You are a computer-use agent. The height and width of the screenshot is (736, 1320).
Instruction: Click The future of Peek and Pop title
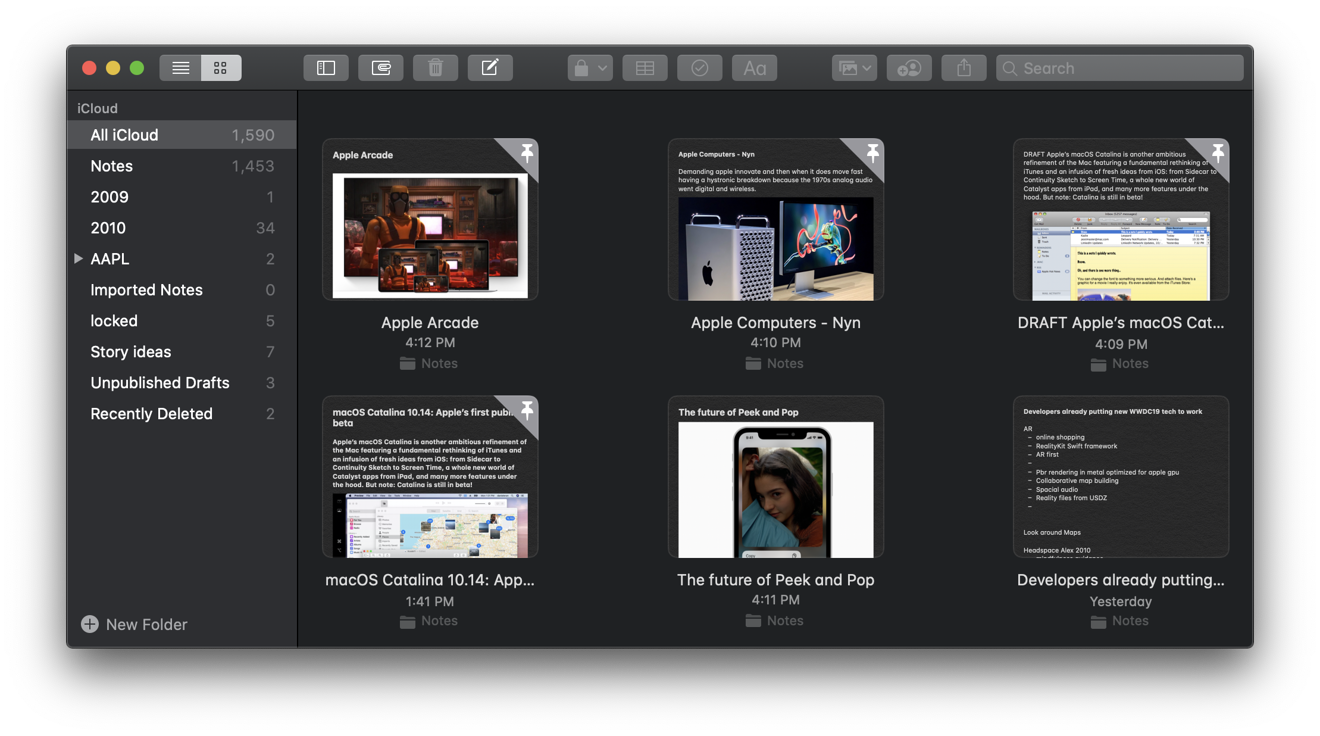pyautogui.click(x=776, y=580)
